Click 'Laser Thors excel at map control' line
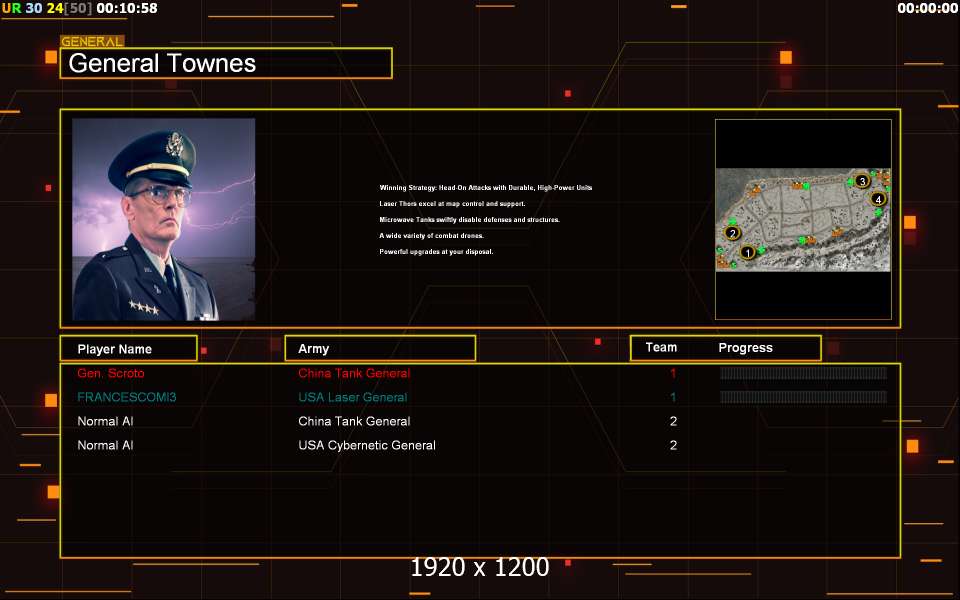Image resolution: width=960 pixels, height=600 pixels. pos(452,203)
